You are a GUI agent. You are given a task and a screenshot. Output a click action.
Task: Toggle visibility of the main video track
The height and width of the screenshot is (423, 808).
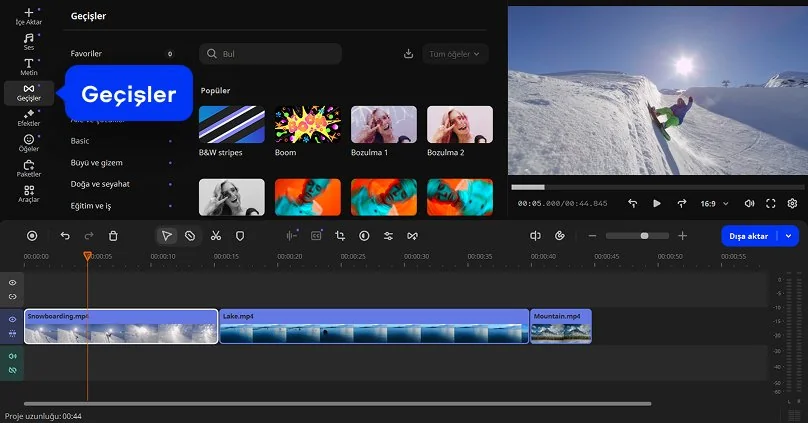coord(13,319)
